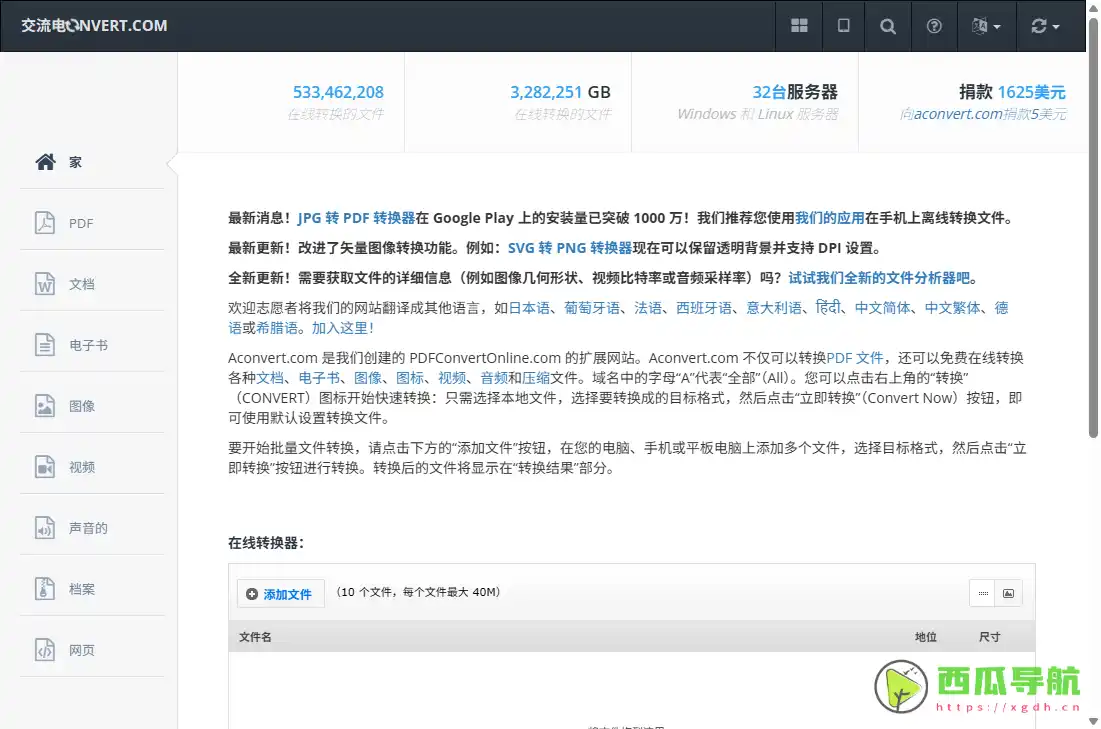Open the JPG 转 PDF 转换器 link
The image size is (1101, 729).
point(356,218)
